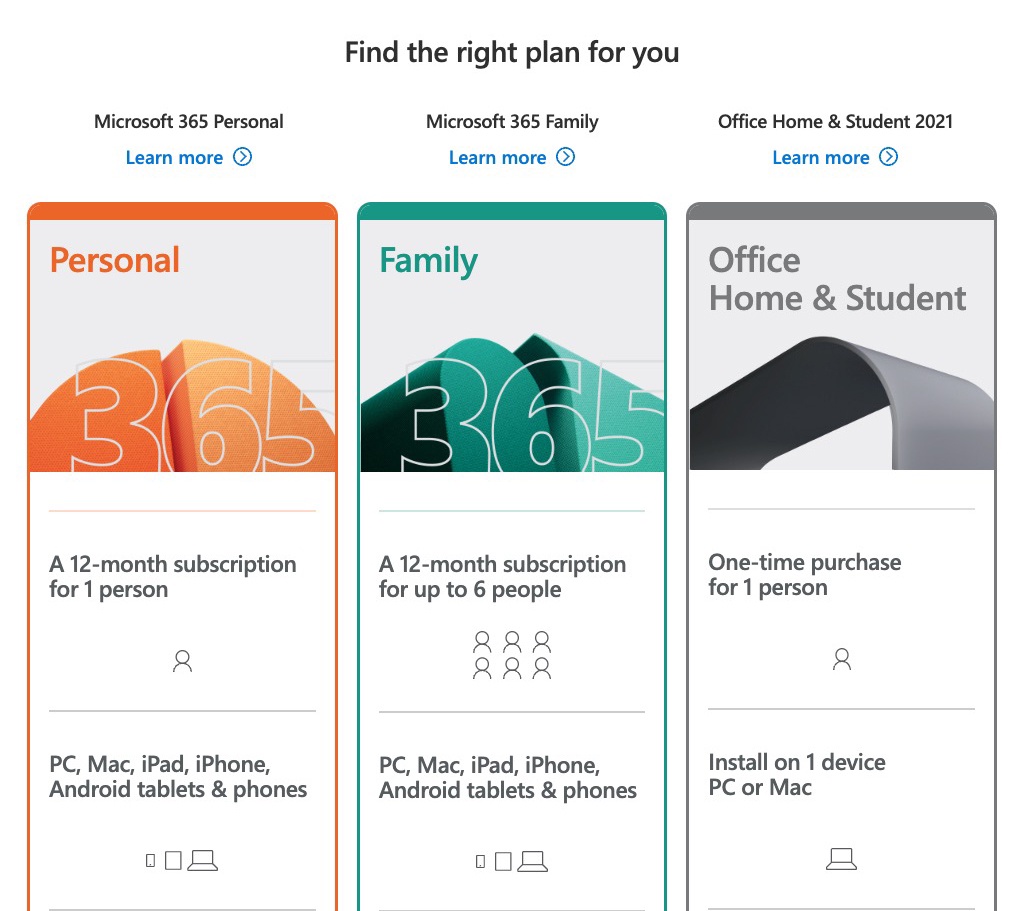Screen dimensions: 1024x911
Task: Click the Learn more chevron arrow for Microsoft 365 Family
Action: [x=566, y=157]
